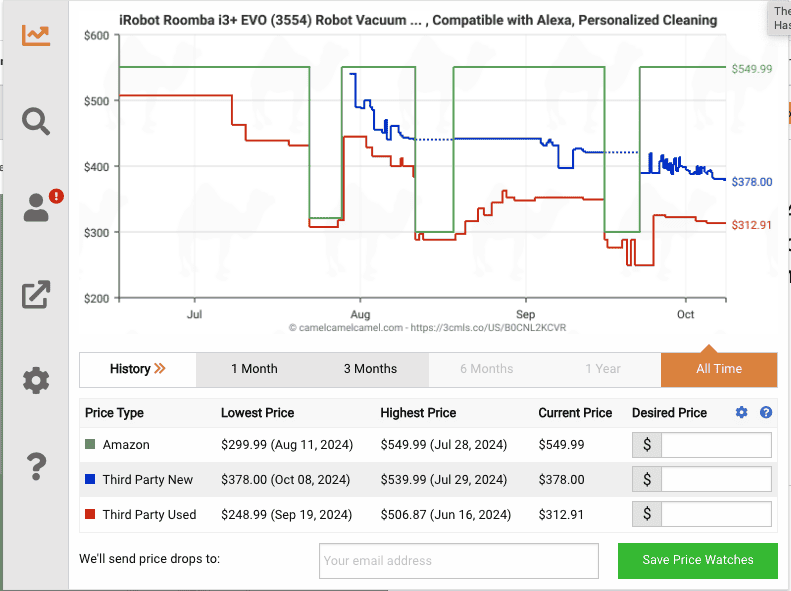Select the 3 Months range tab
791x591 pixels.
370,369
